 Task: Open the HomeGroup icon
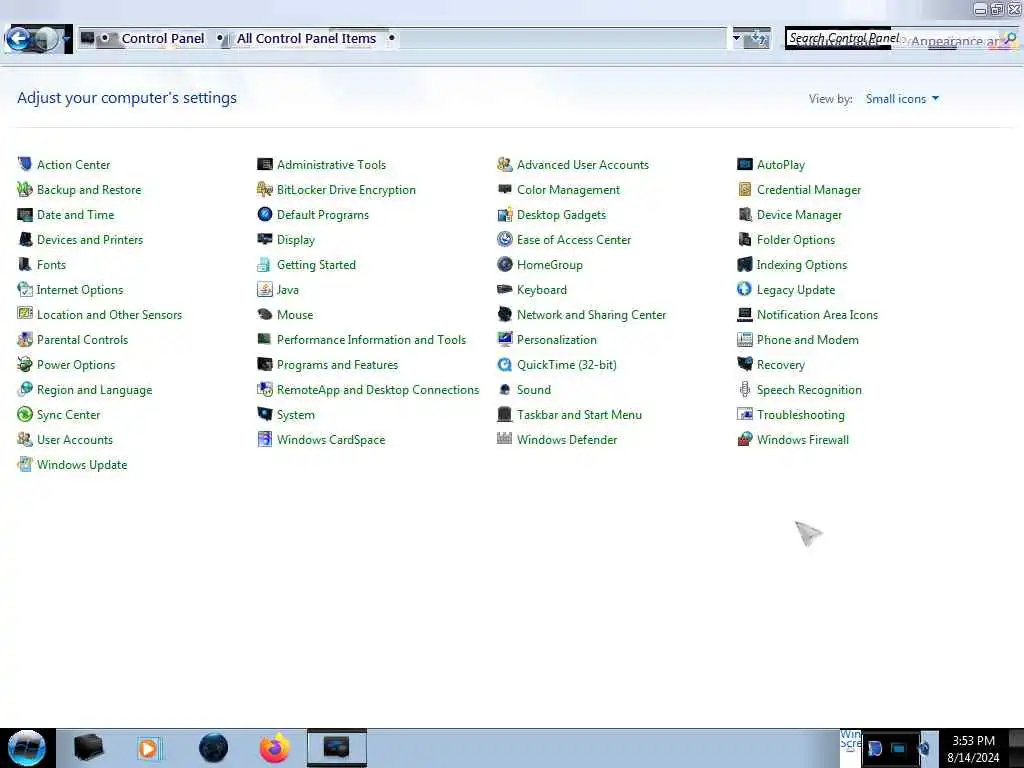click(x=505, y=264)
